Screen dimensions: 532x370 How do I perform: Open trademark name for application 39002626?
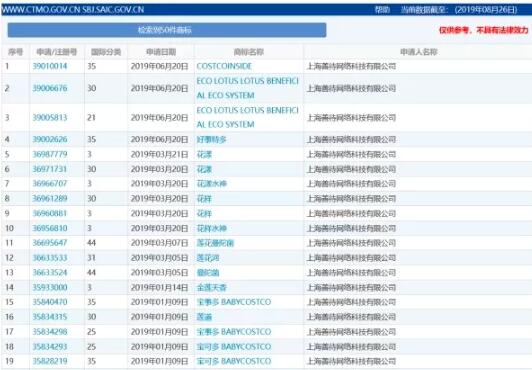pos(211,139)
